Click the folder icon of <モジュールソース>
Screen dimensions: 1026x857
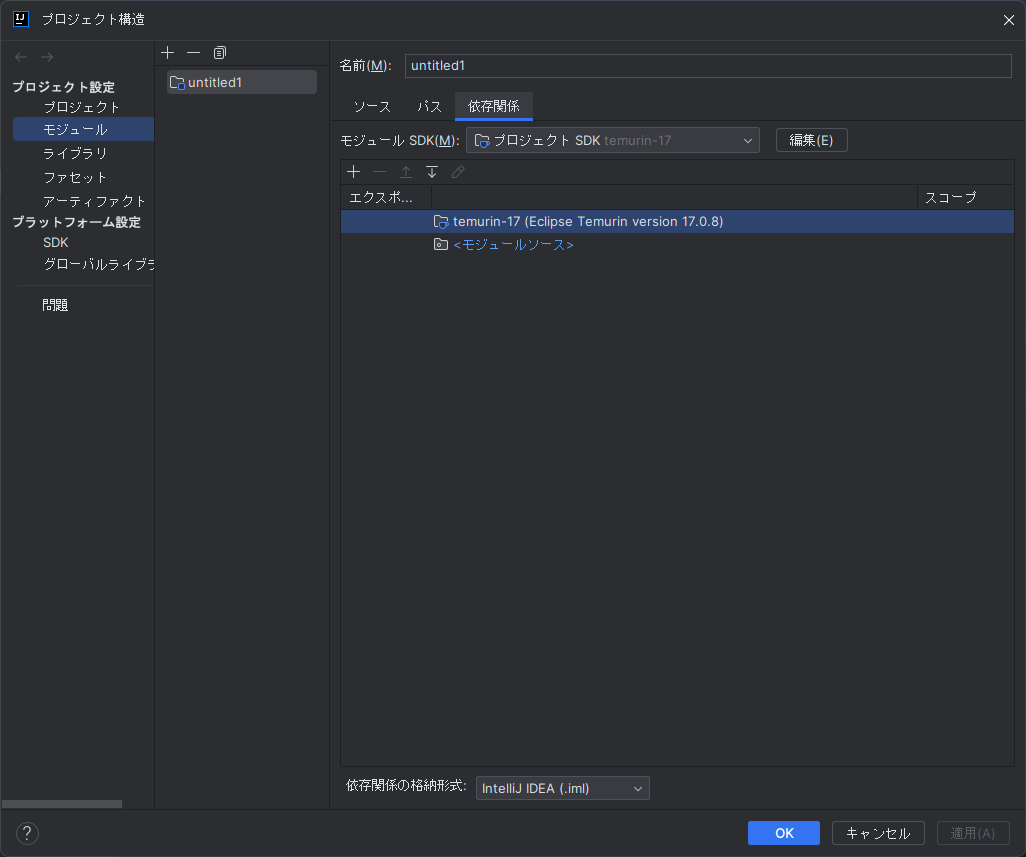tap(441, 245)
